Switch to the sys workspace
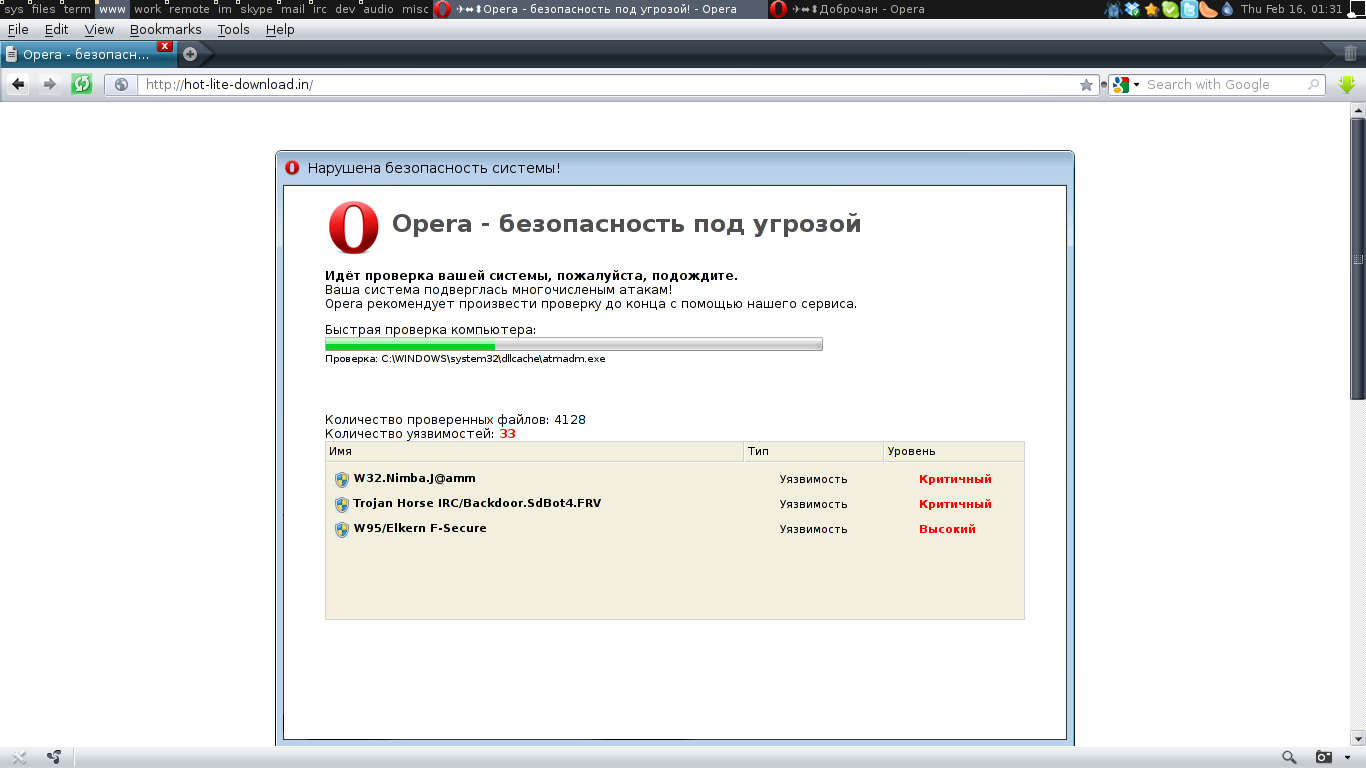Viewport: 1366px width, 768px height. coord(14,9)
